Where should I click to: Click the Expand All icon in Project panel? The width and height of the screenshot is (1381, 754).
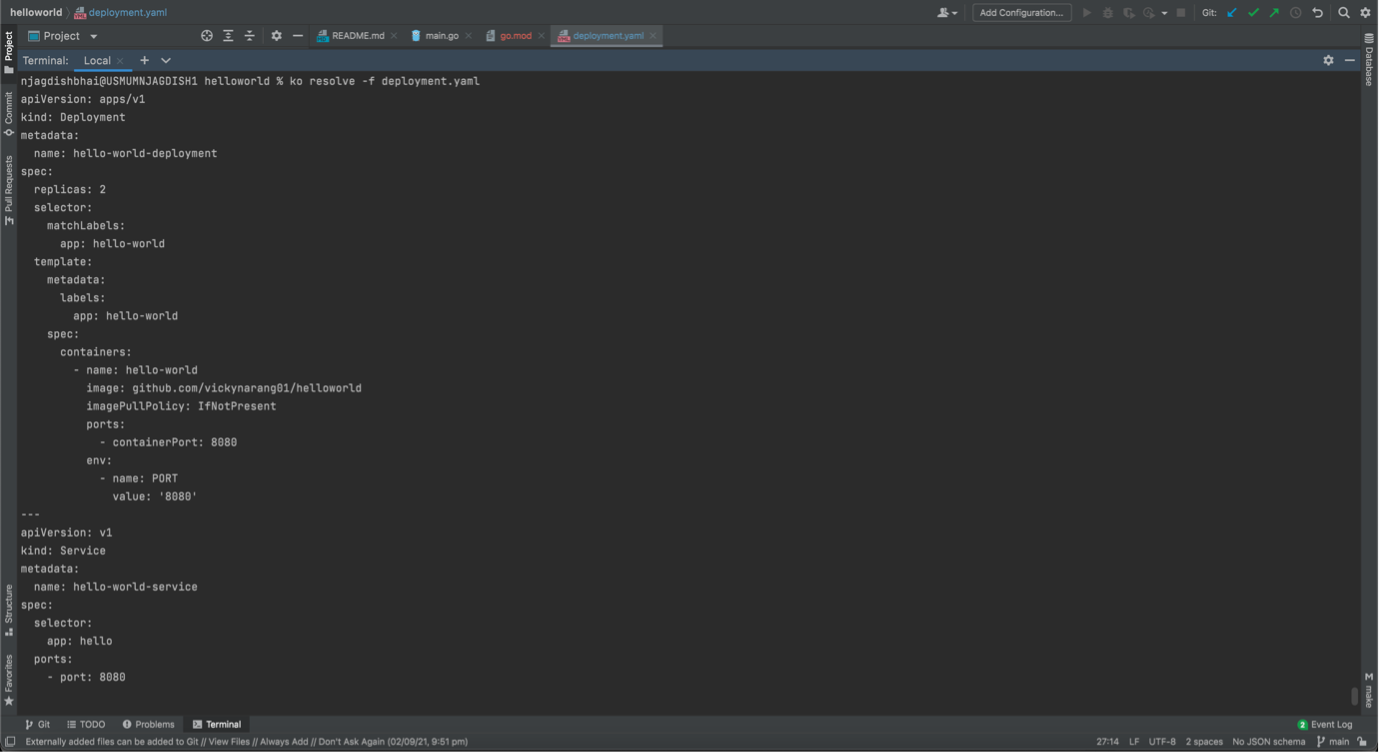(x=228, y=36)
